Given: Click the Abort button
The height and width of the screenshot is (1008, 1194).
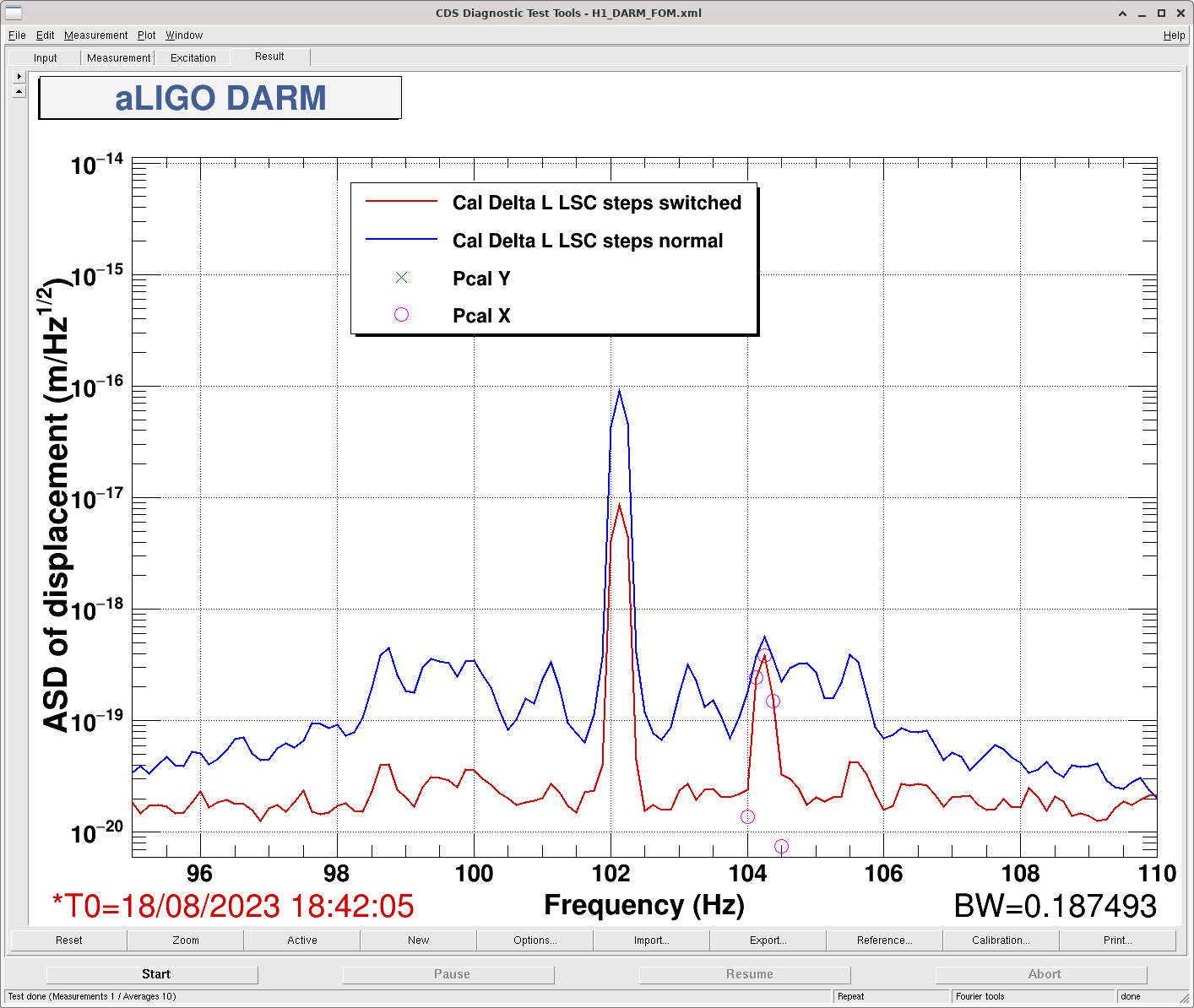Looking at the screenshot, I should point(1041,974).
